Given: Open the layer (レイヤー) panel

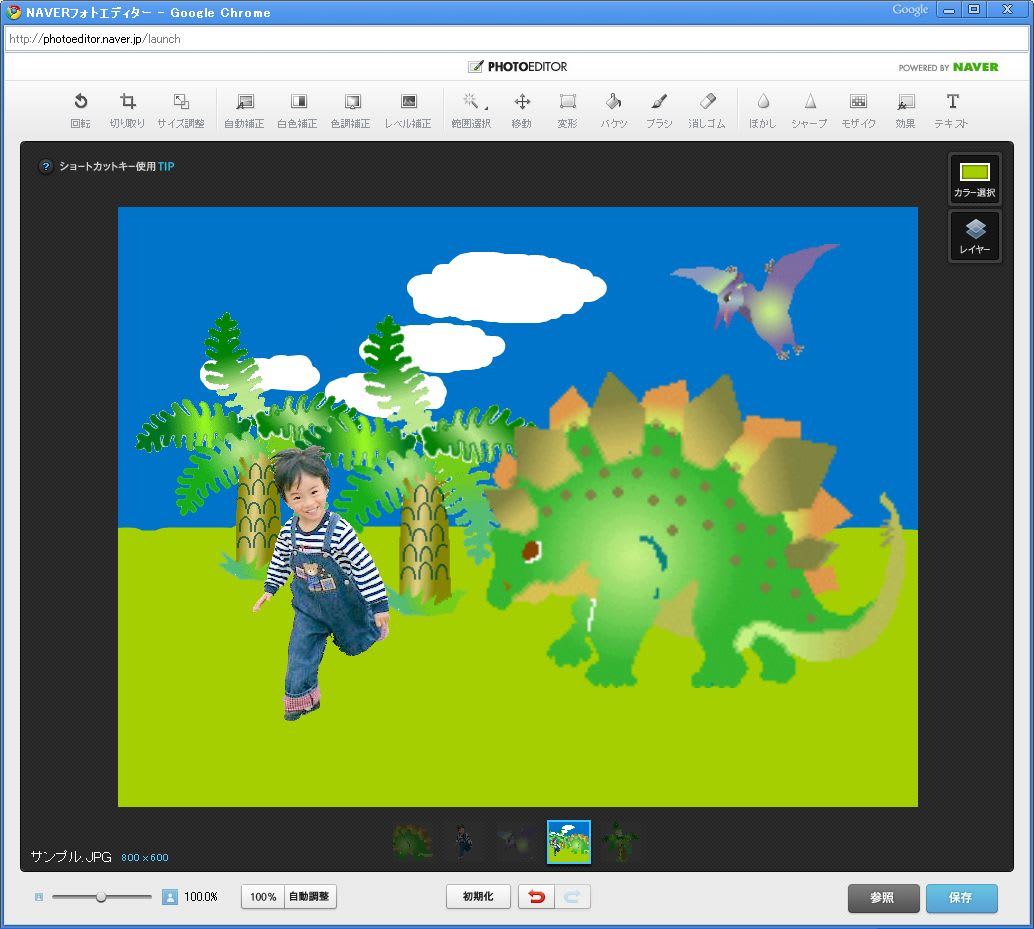Looking at the screenshot, I should tap(975, 237).
